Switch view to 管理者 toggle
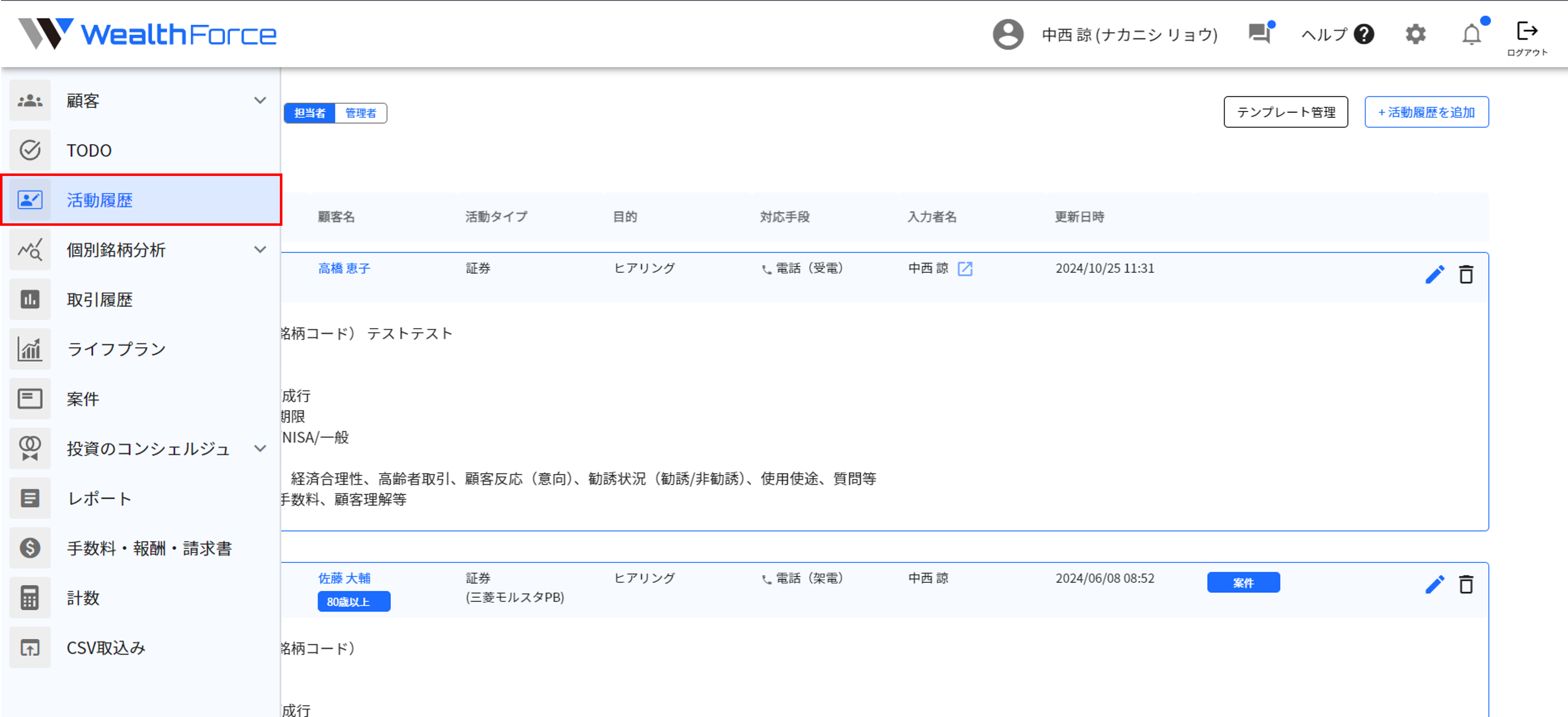Viewport: 1568px width, 717px height. 360,113
